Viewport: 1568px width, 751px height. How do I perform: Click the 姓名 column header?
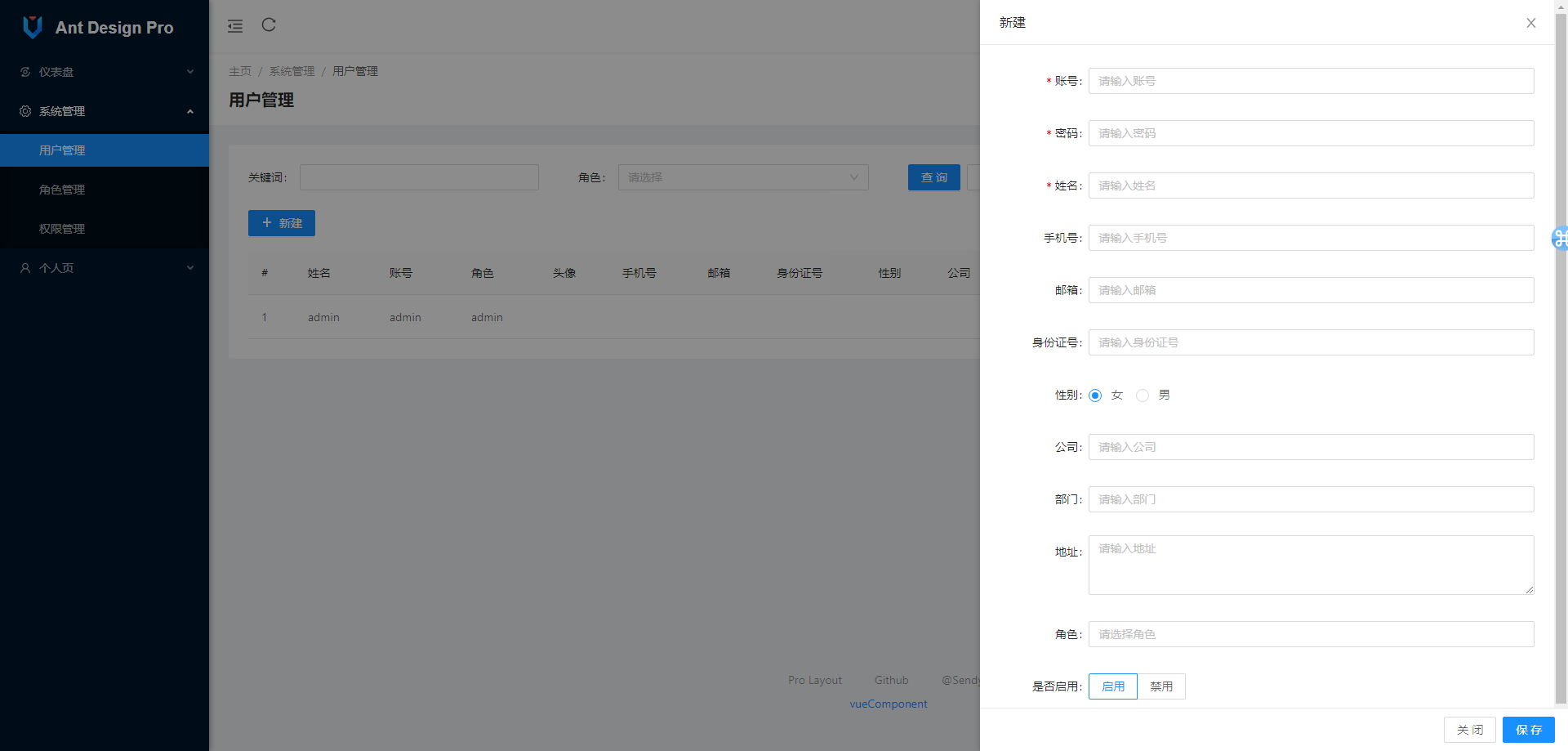(x=319, y=273)
